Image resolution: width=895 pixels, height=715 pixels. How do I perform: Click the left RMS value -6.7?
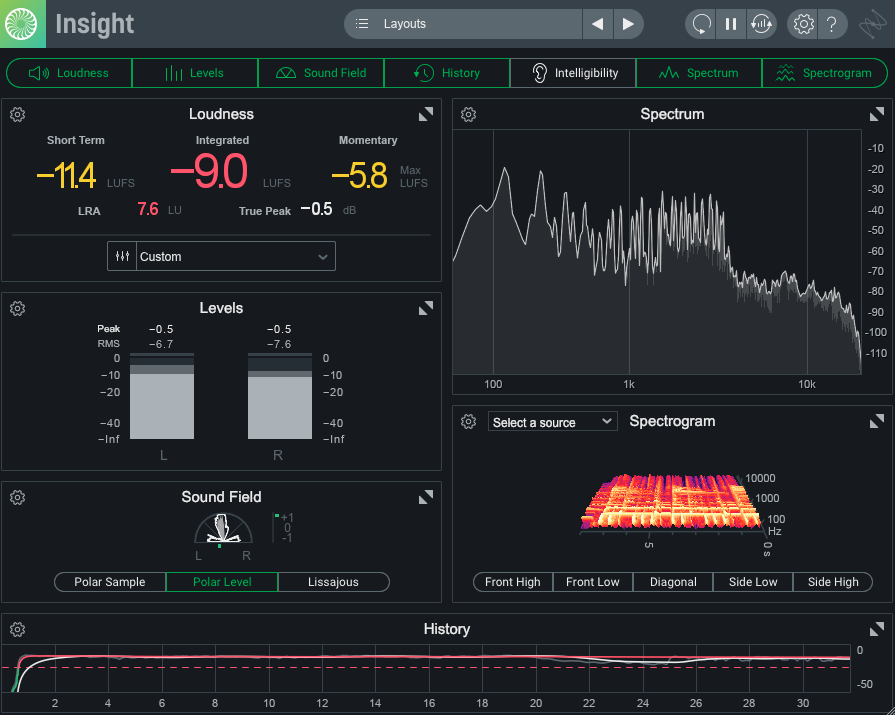[161, 344]
